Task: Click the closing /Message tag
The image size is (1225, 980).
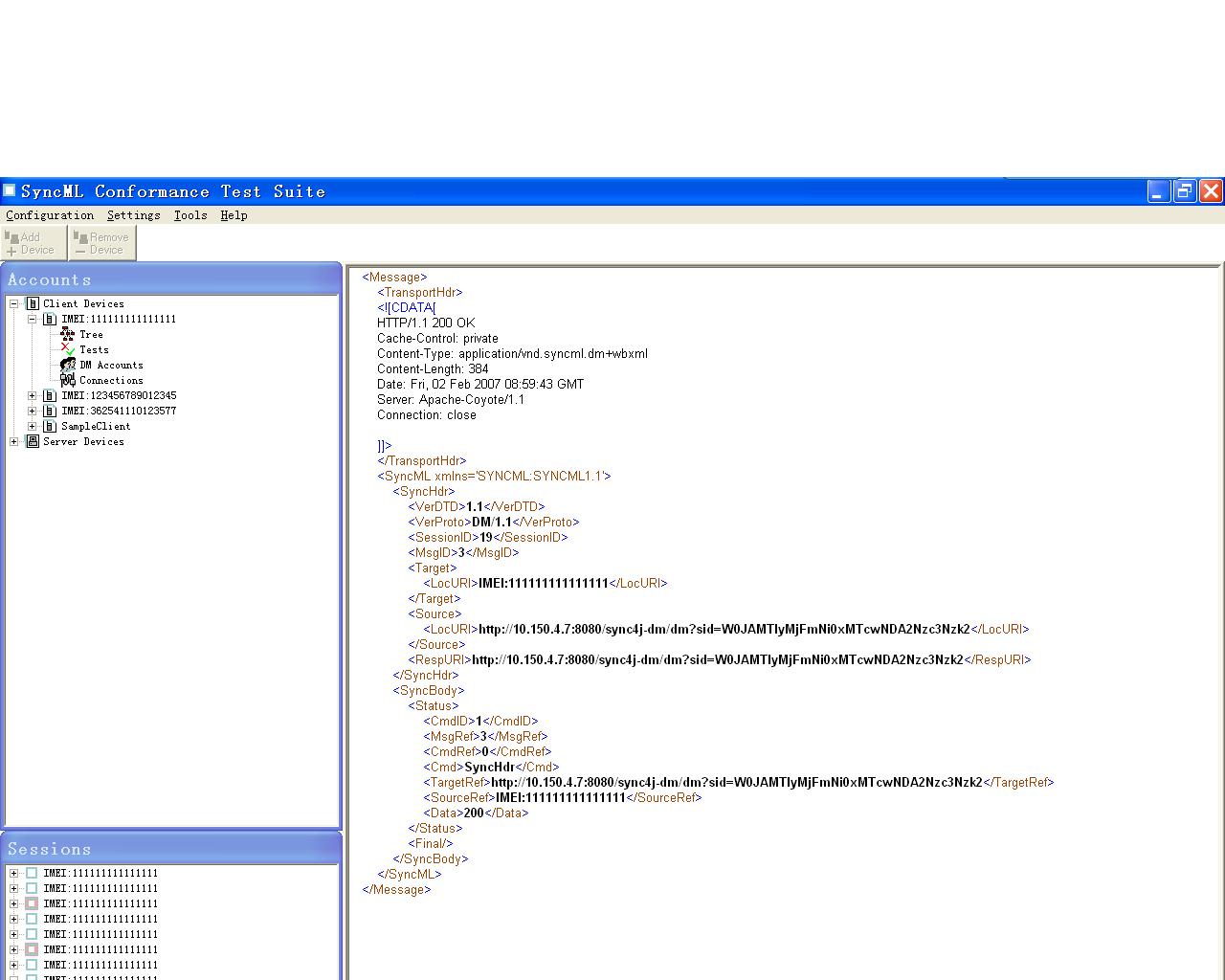Action: pyautogui.click(x=396, y=889)
